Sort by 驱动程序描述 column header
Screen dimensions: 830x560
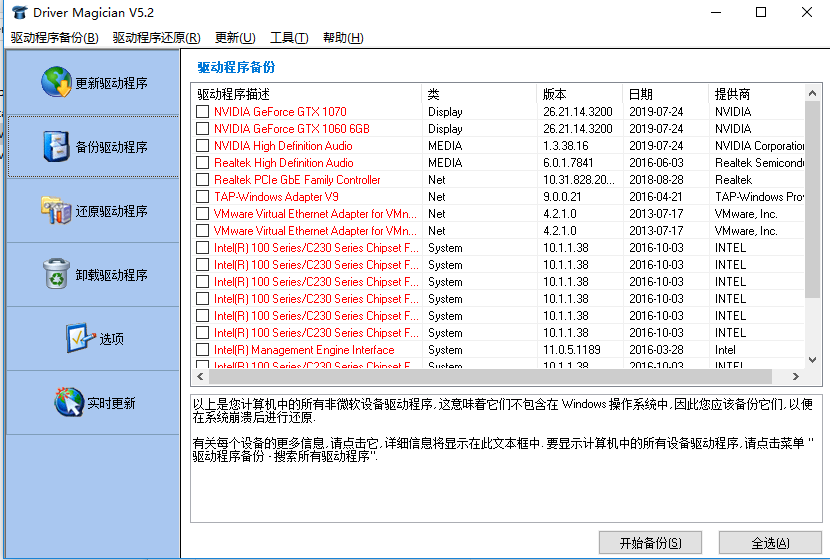click(306, 94)
